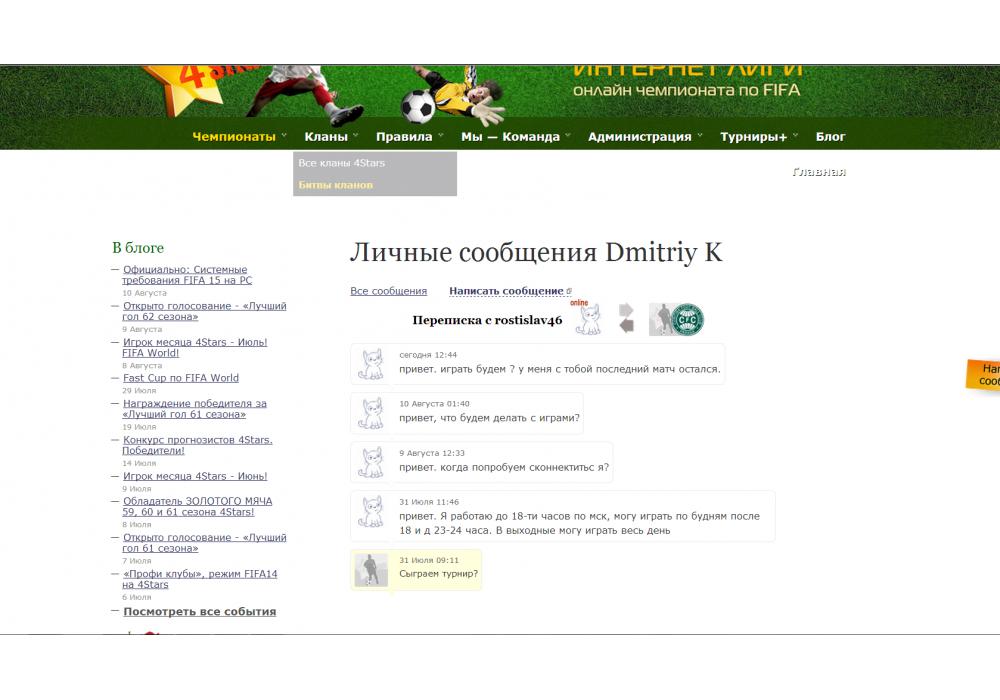Click orange side tab at right edge
The height and width of the screenshot is (700, 1000).
click(984, 375)
